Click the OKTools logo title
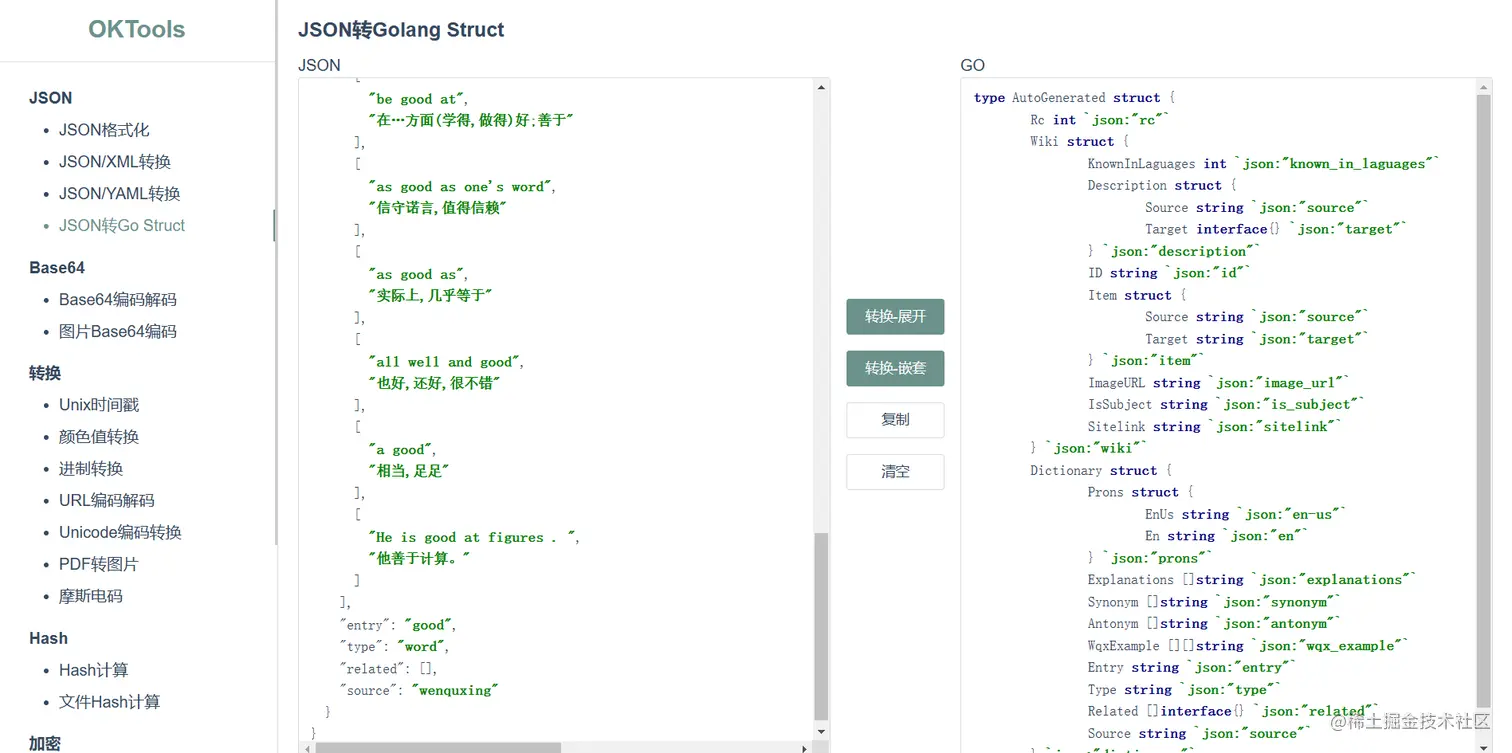 [137, 29]
